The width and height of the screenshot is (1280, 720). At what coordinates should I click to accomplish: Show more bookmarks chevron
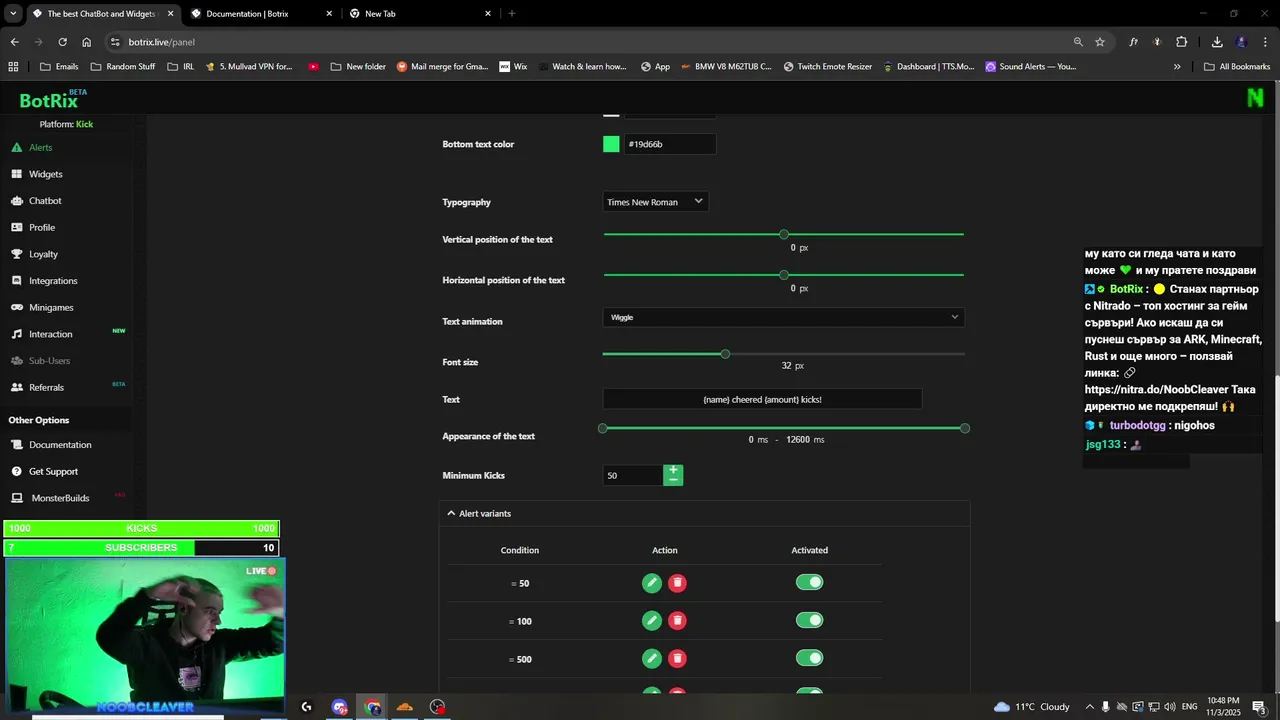[x=1177, y=67]
